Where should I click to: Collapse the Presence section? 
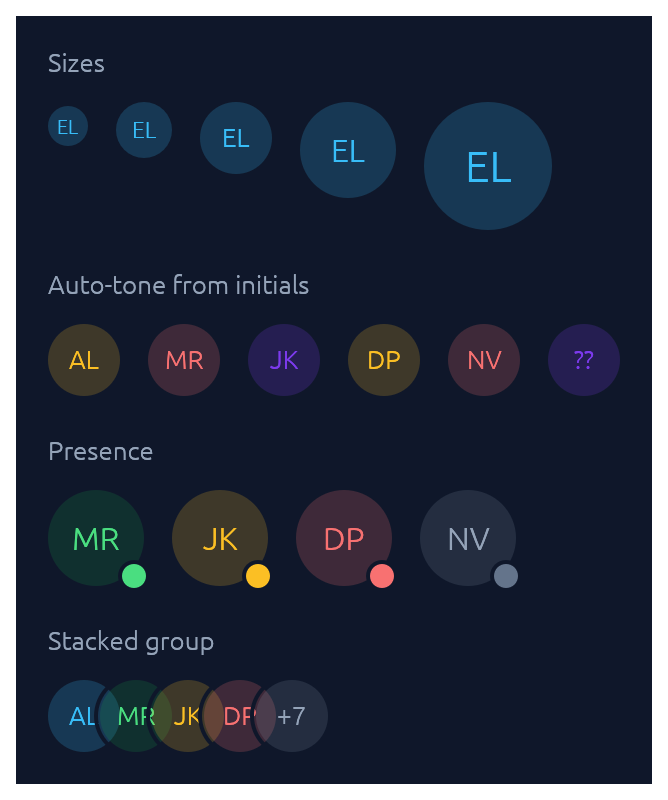[x=101, y=451]
